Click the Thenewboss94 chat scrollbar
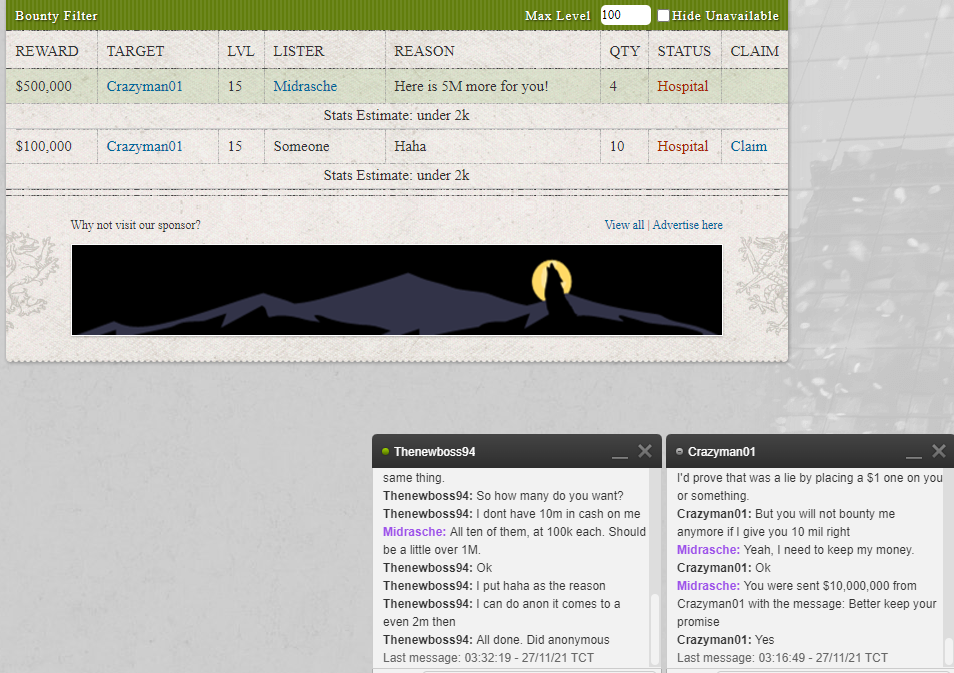Image resolution: width=954 pixels, height=673 pixels. click(x=655, y=630)
